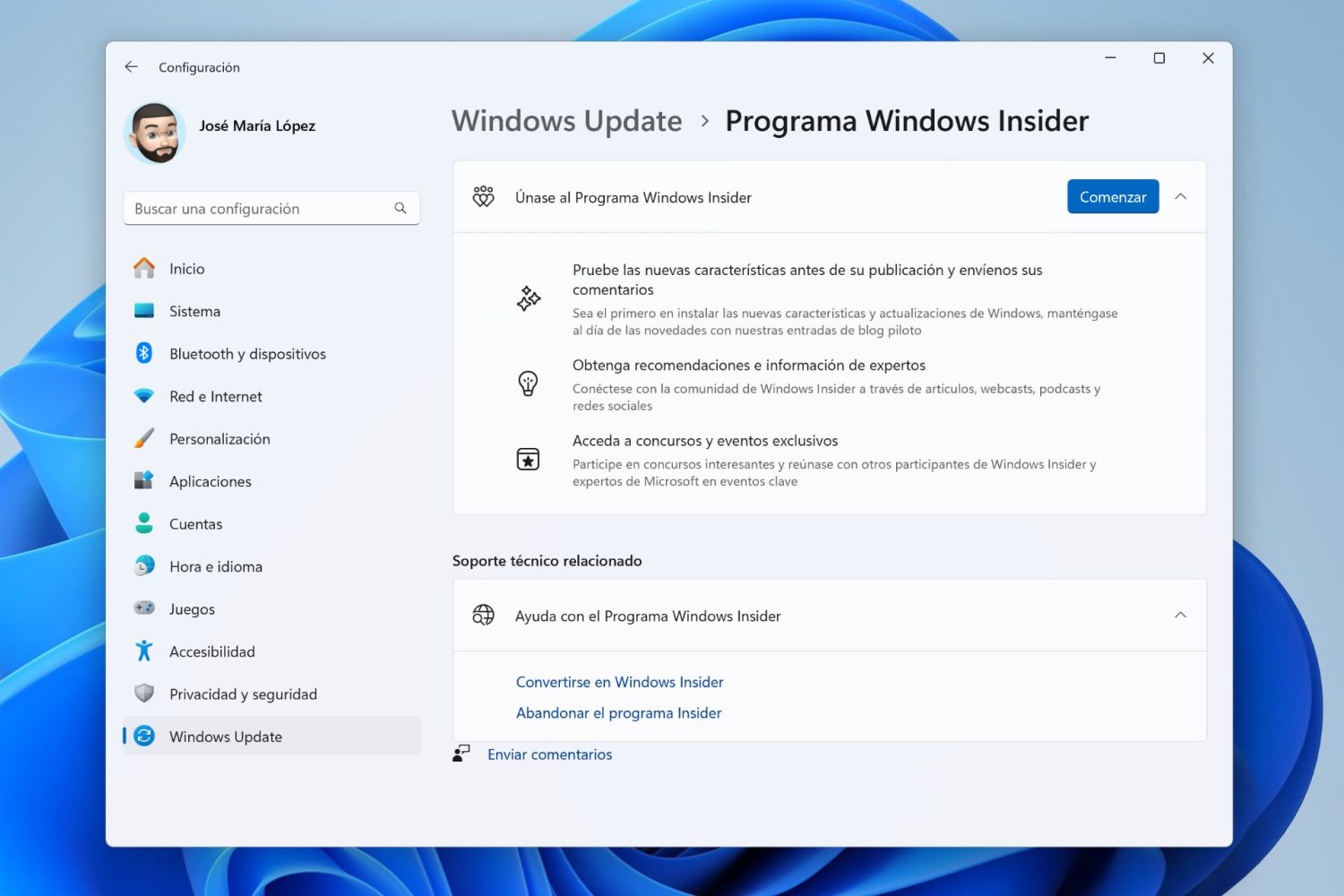
Task: Maximize the Configuración window
Action: point(1159,58)
